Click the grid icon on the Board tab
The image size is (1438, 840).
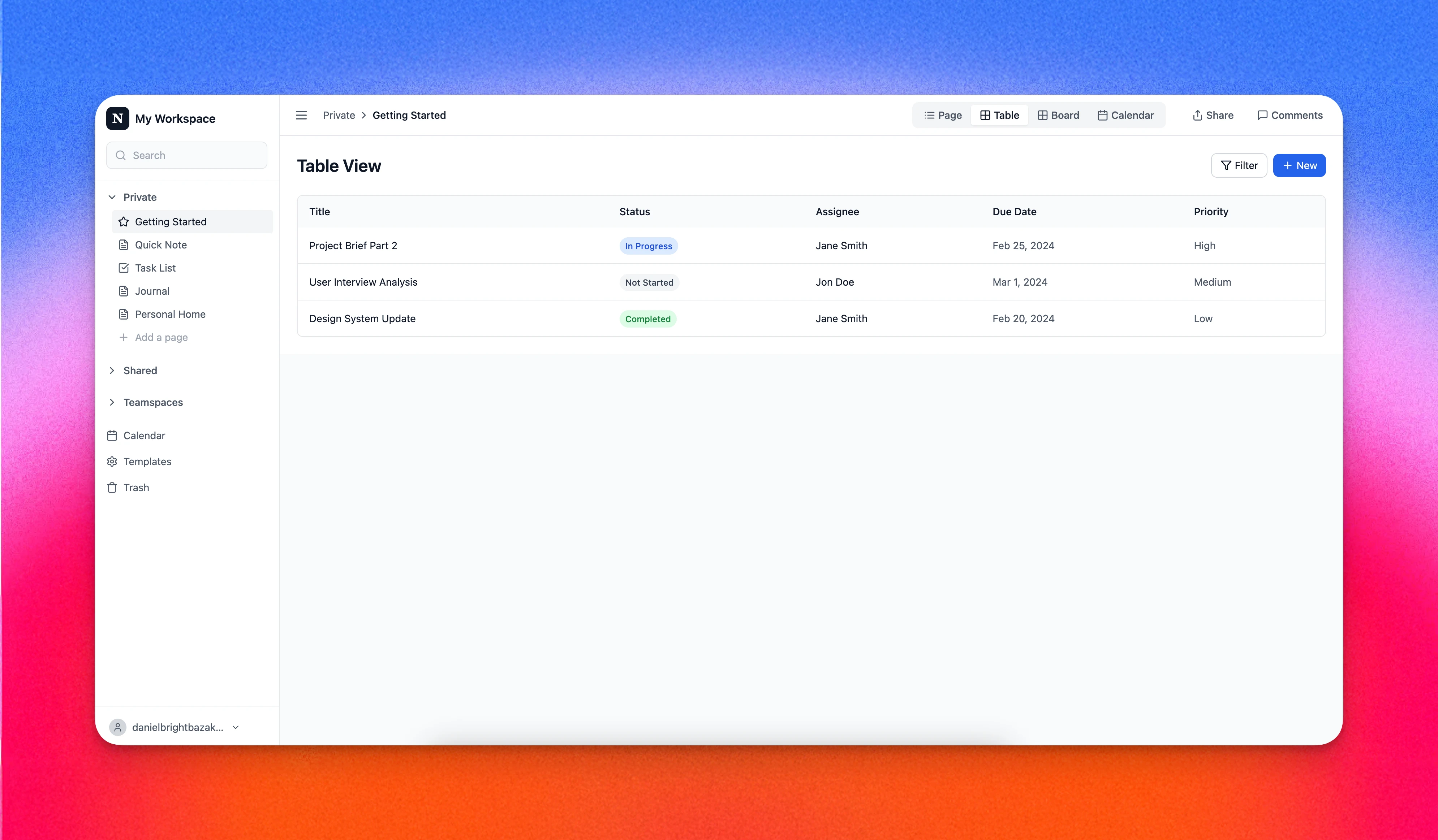1042,115
